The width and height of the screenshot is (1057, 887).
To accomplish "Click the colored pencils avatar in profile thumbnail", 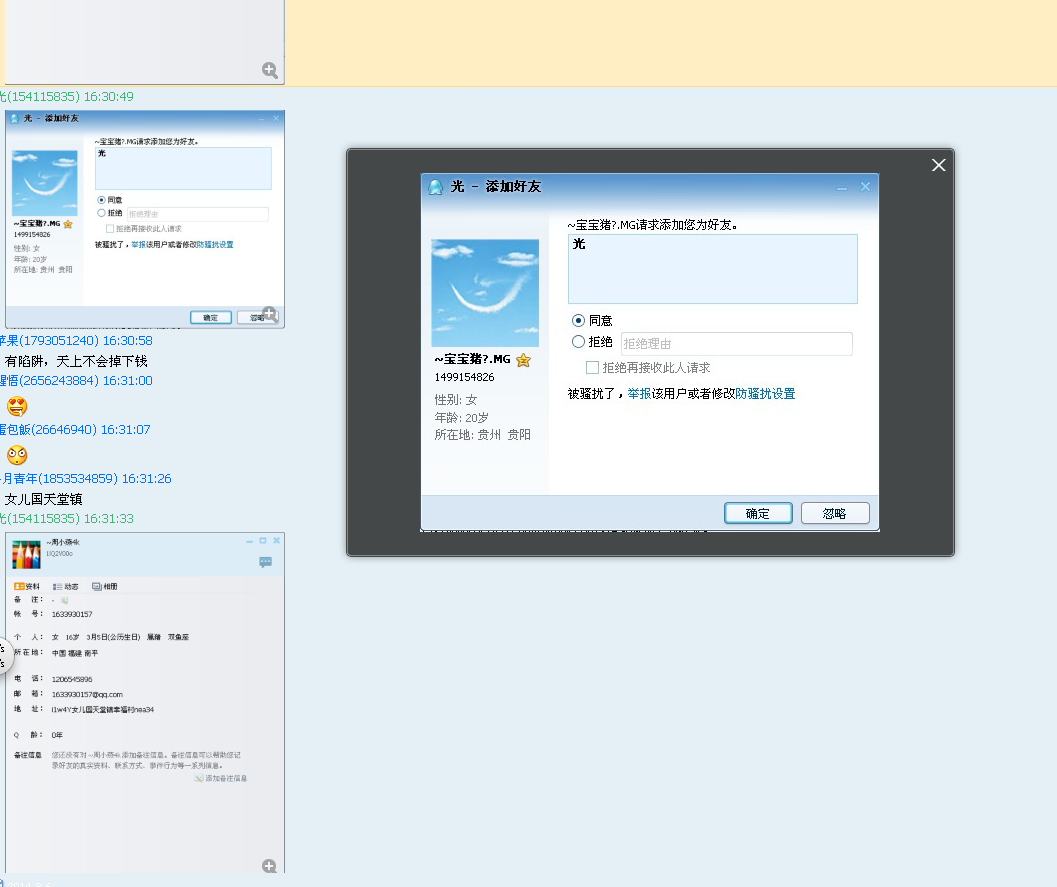I will 27,555.
